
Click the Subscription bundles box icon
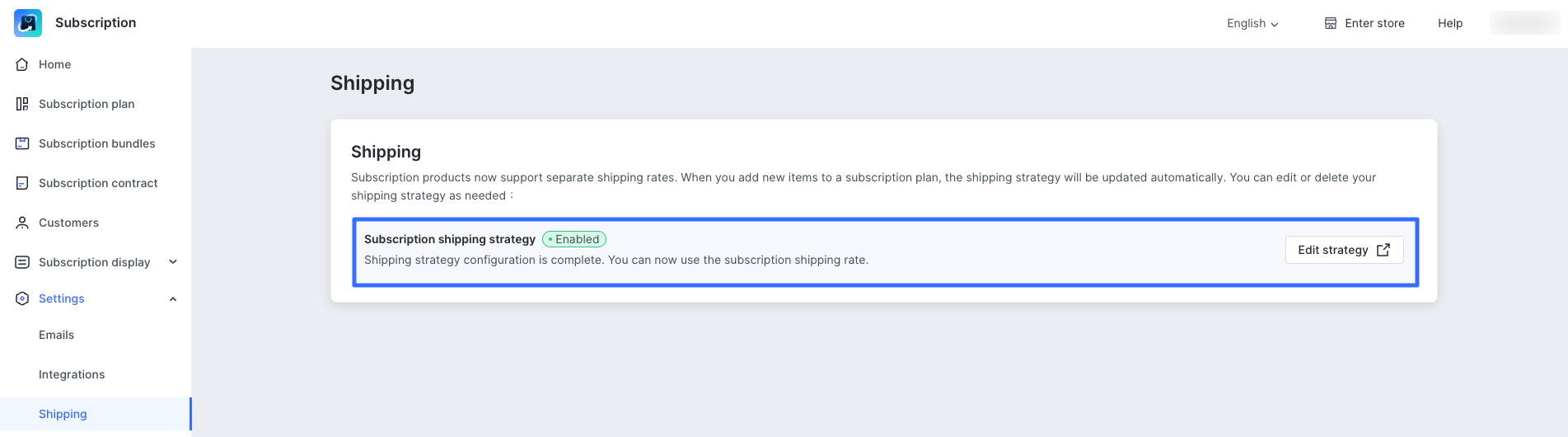click(22, 143)
